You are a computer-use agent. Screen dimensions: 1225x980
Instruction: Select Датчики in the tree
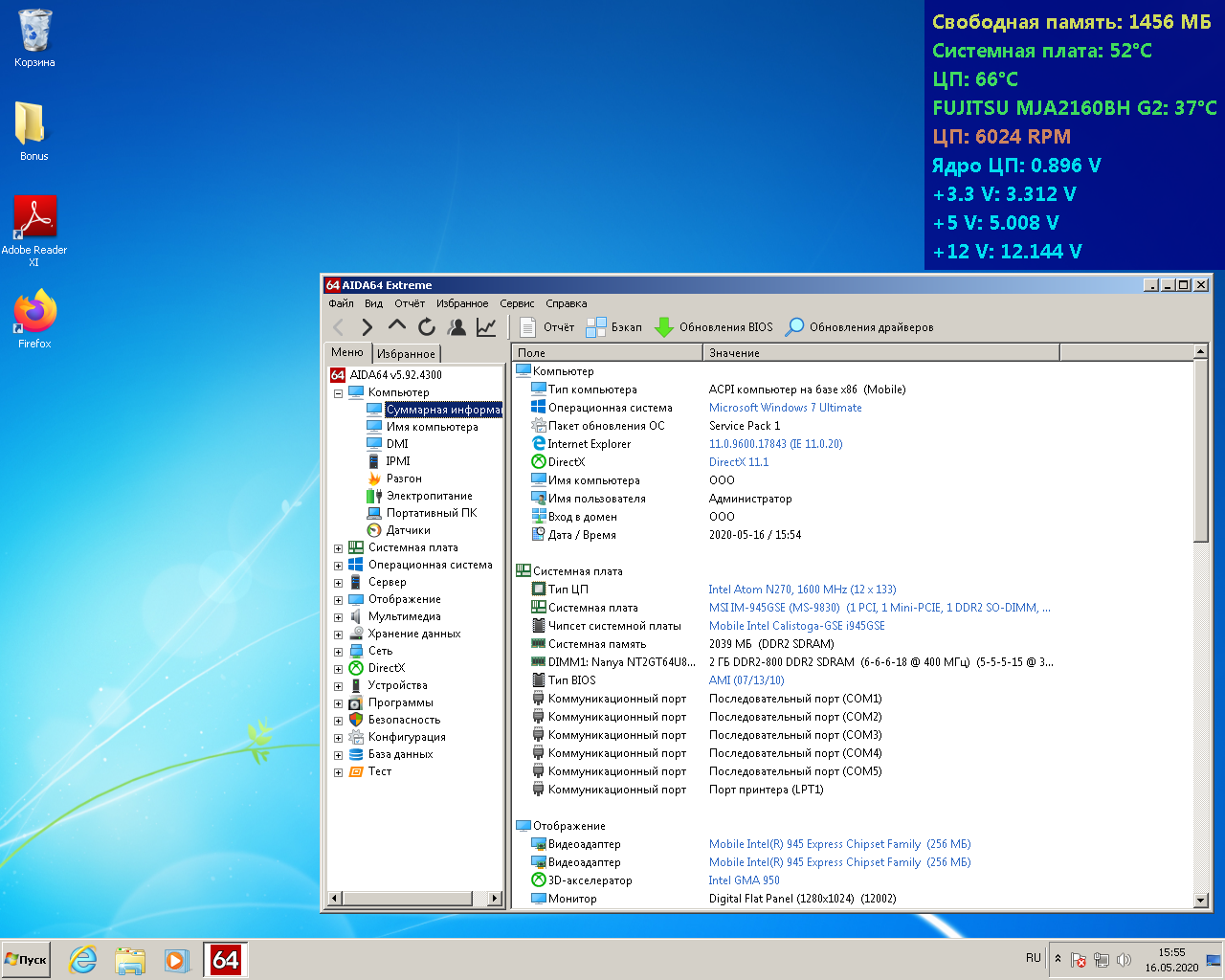pyautogui.click(x=408, y=530)
